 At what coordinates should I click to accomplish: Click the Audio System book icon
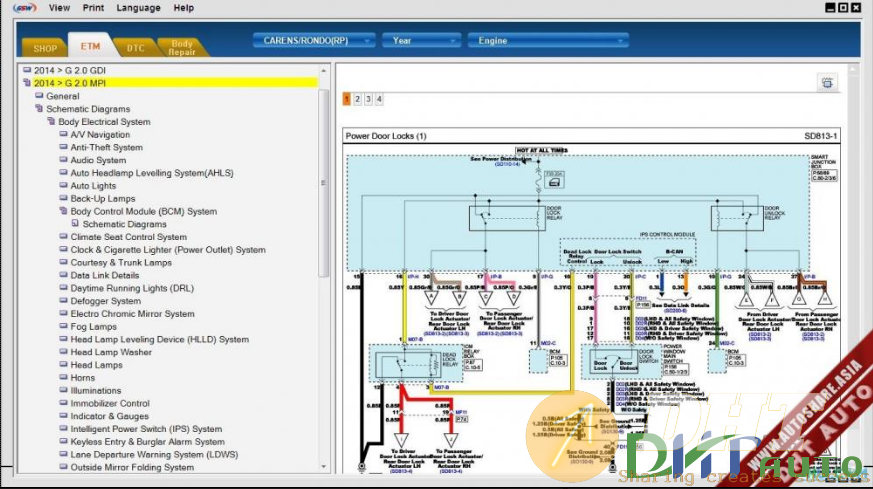63,160
